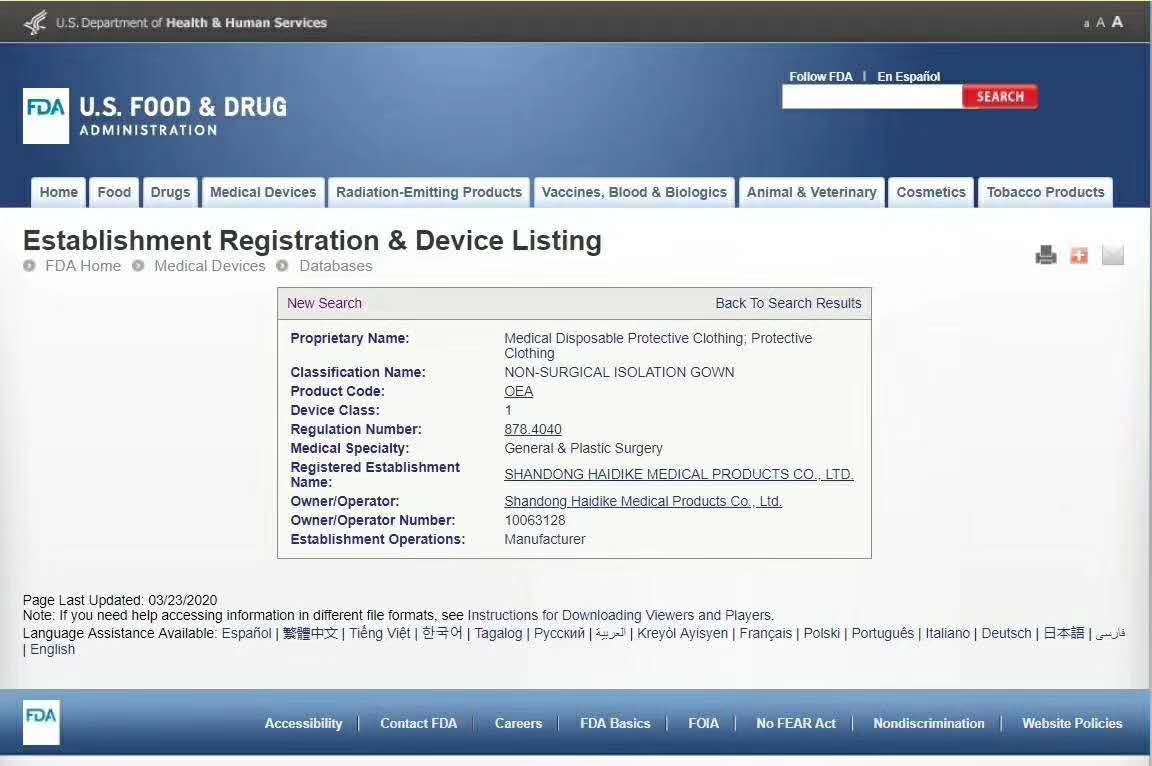Click U.S. Department of Health & Human Services

point(191,23)
